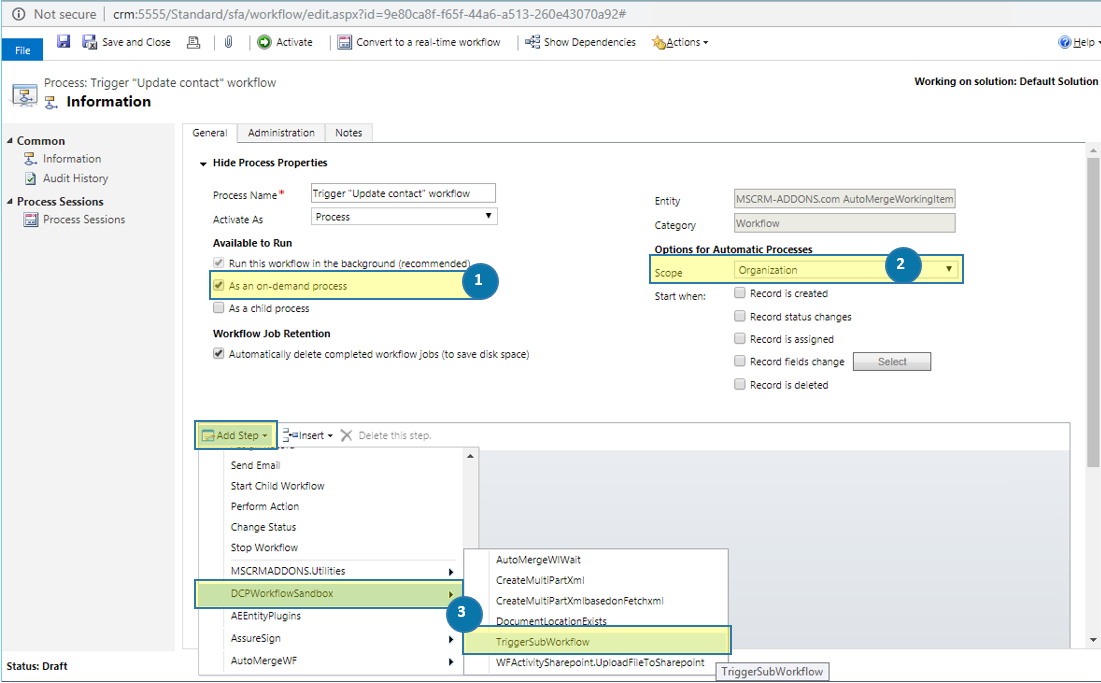Image resolution: width=1101 pixels, height=683 pixels.
Task: Click the Delete this step X icon
Action: coord(346,435)
